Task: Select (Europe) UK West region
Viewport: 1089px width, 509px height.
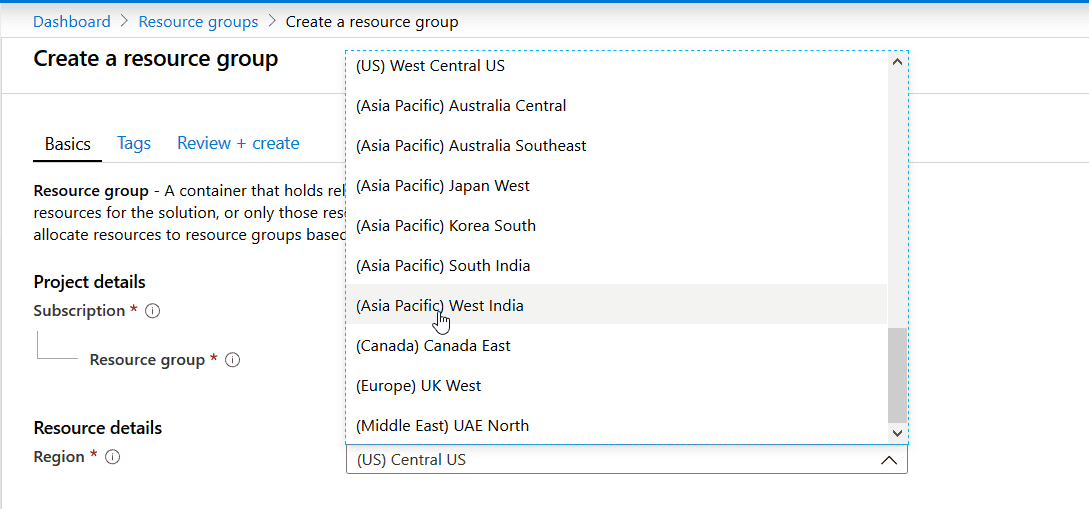Action: point(616,385)
